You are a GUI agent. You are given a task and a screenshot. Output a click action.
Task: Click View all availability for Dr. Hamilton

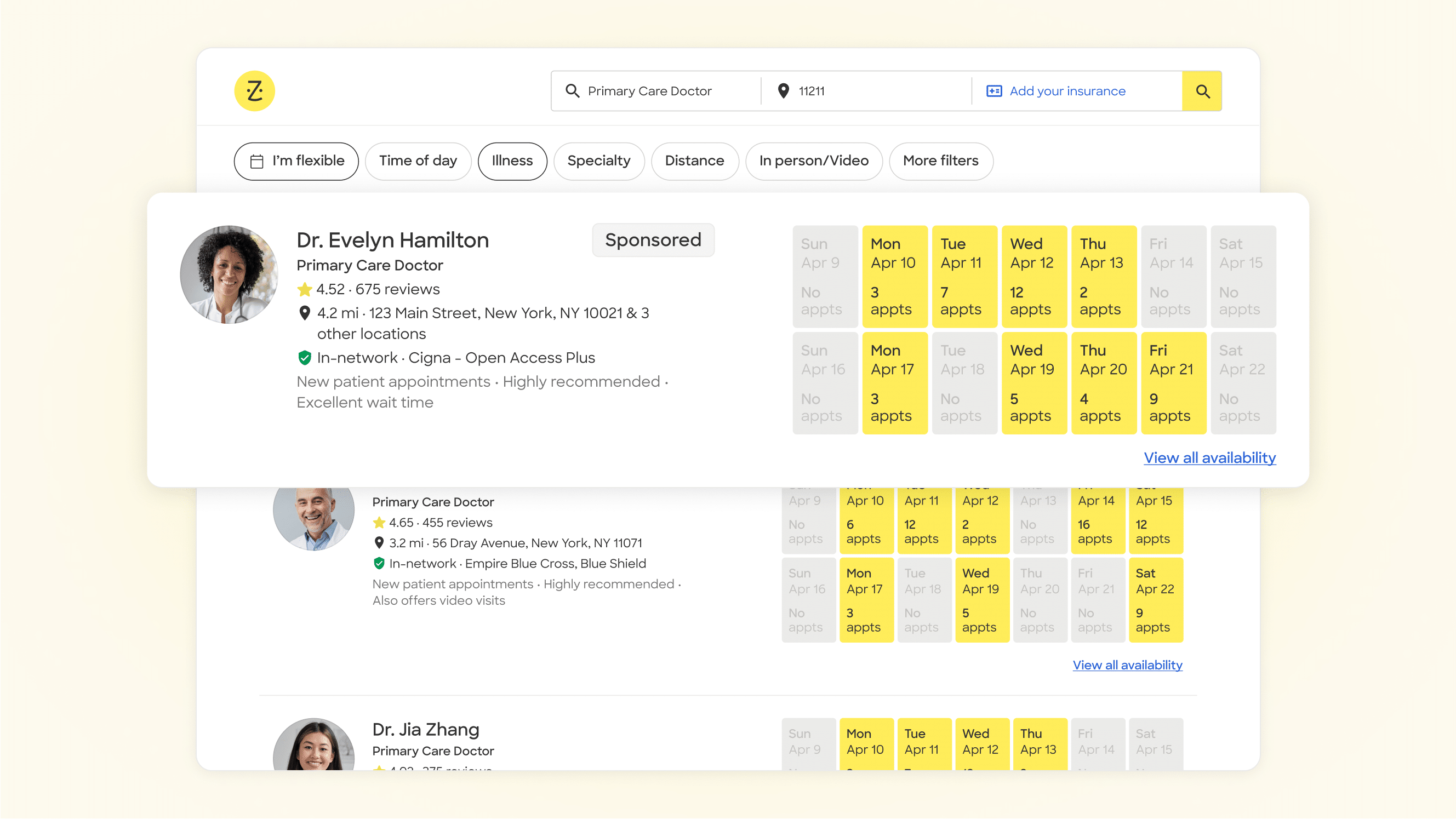(1209, 458)
